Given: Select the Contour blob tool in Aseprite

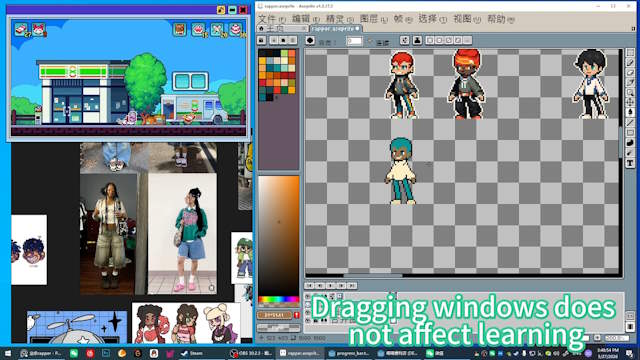Looking at the screenshot, I should pyautogui.click(x=630, y=142).
